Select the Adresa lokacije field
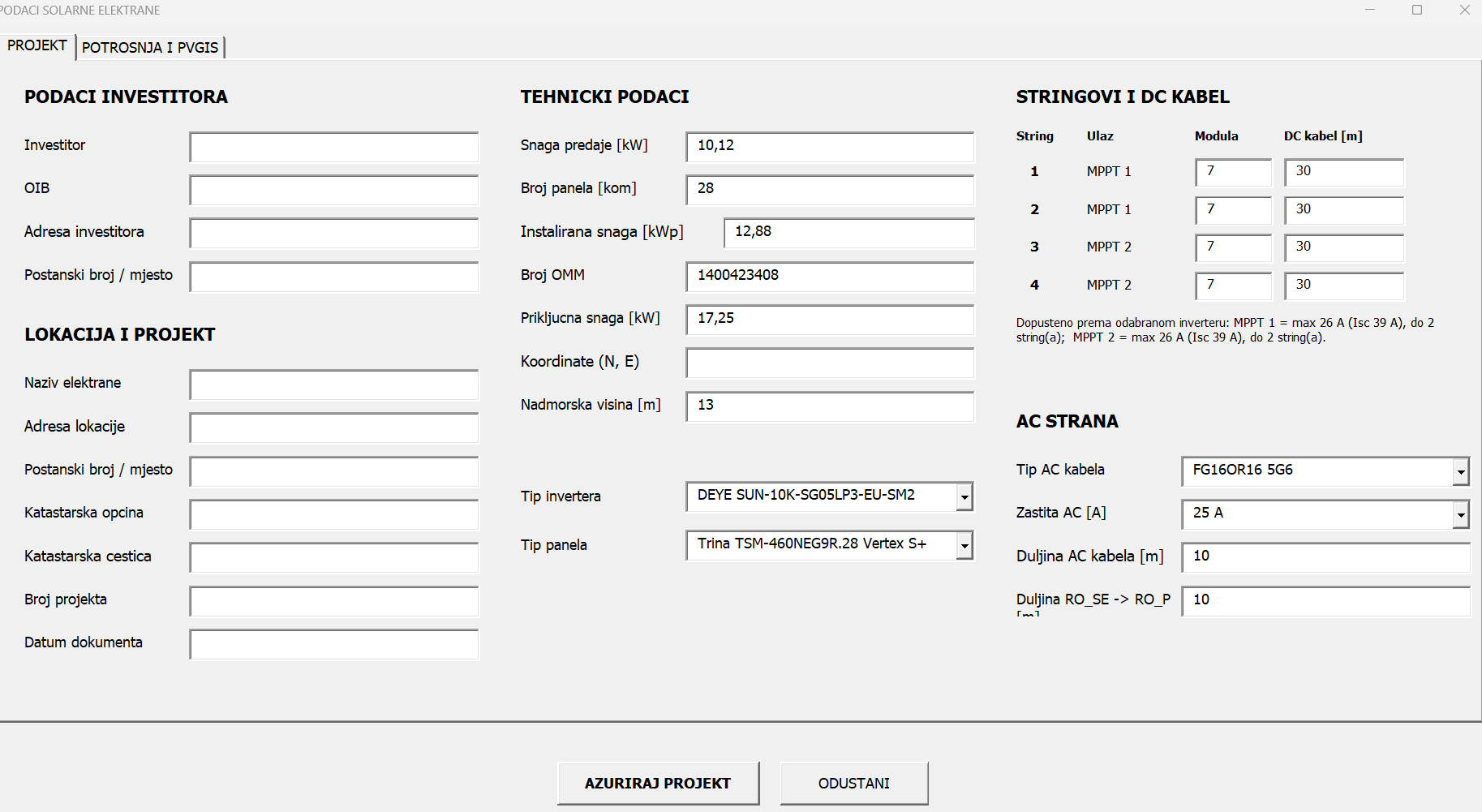 [x=334, y=427]
